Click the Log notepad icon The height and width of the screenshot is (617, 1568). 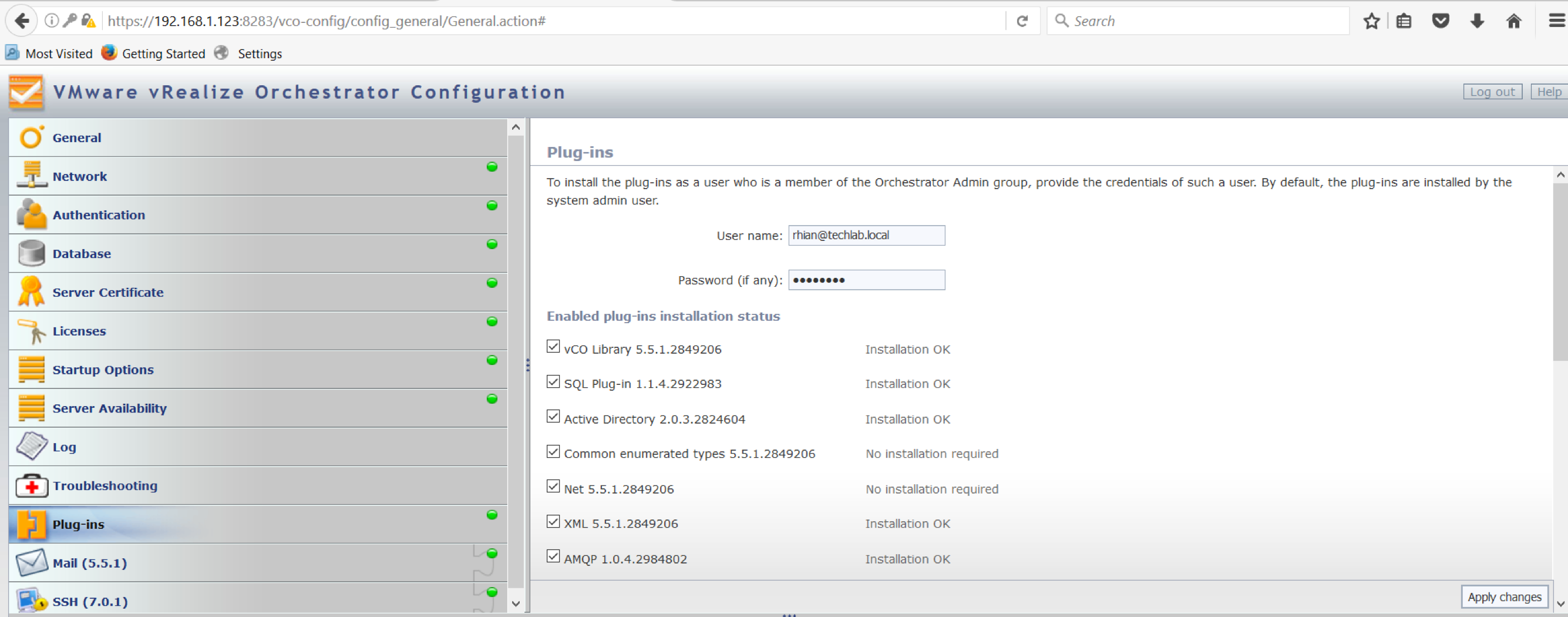(x=31, y=446)
